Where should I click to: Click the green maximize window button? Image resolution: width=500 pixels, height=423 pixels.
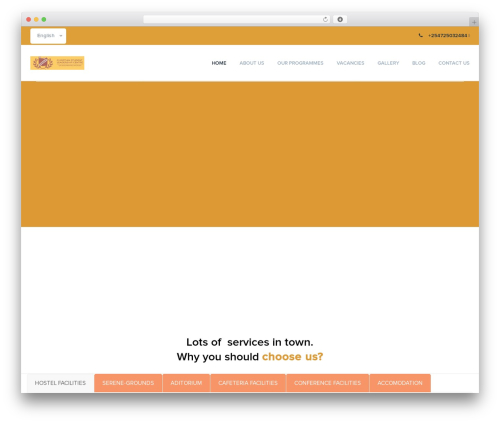click(x=44, y=20)
